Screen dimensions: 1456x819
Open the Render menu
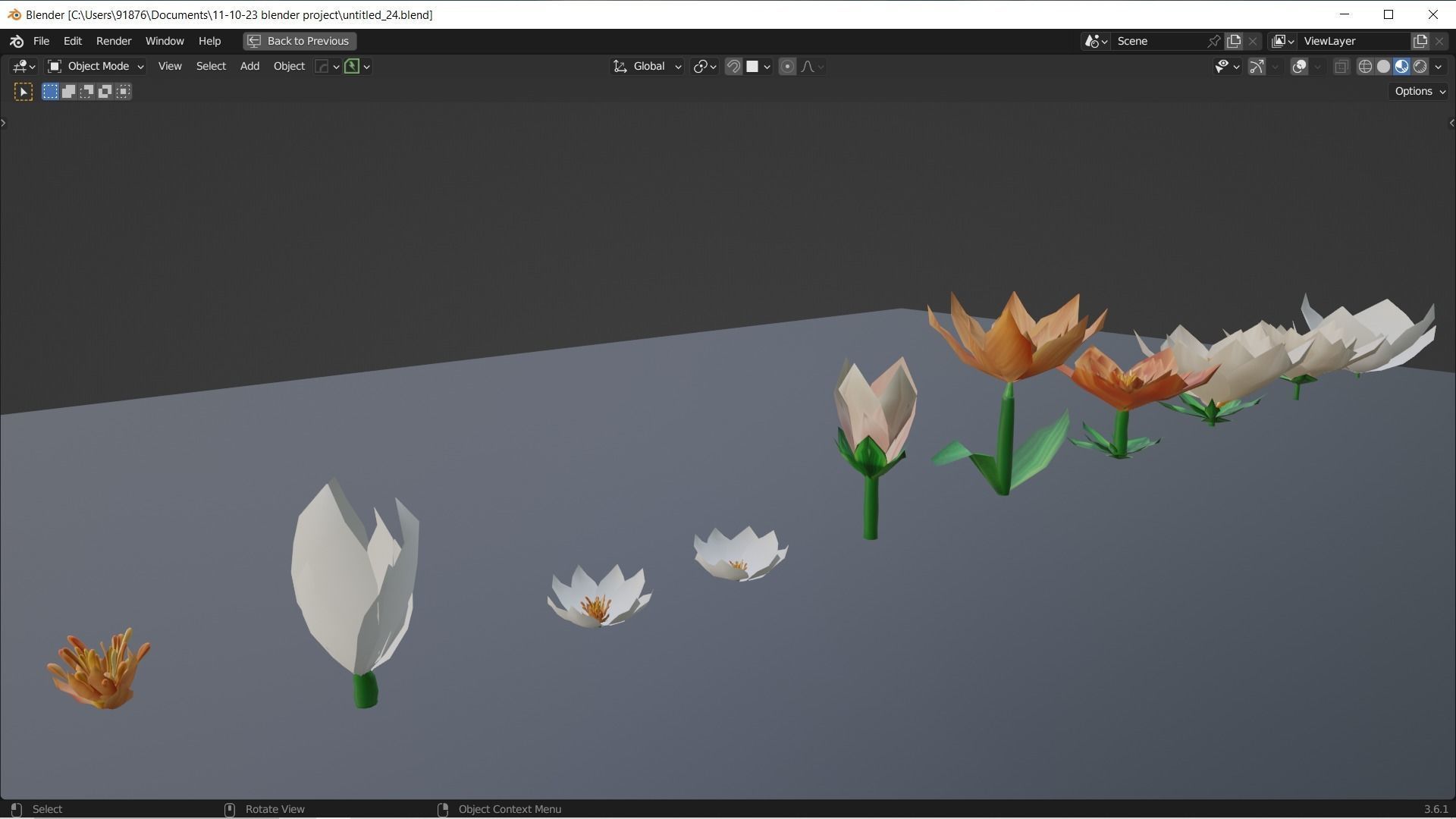pos(114,41)
